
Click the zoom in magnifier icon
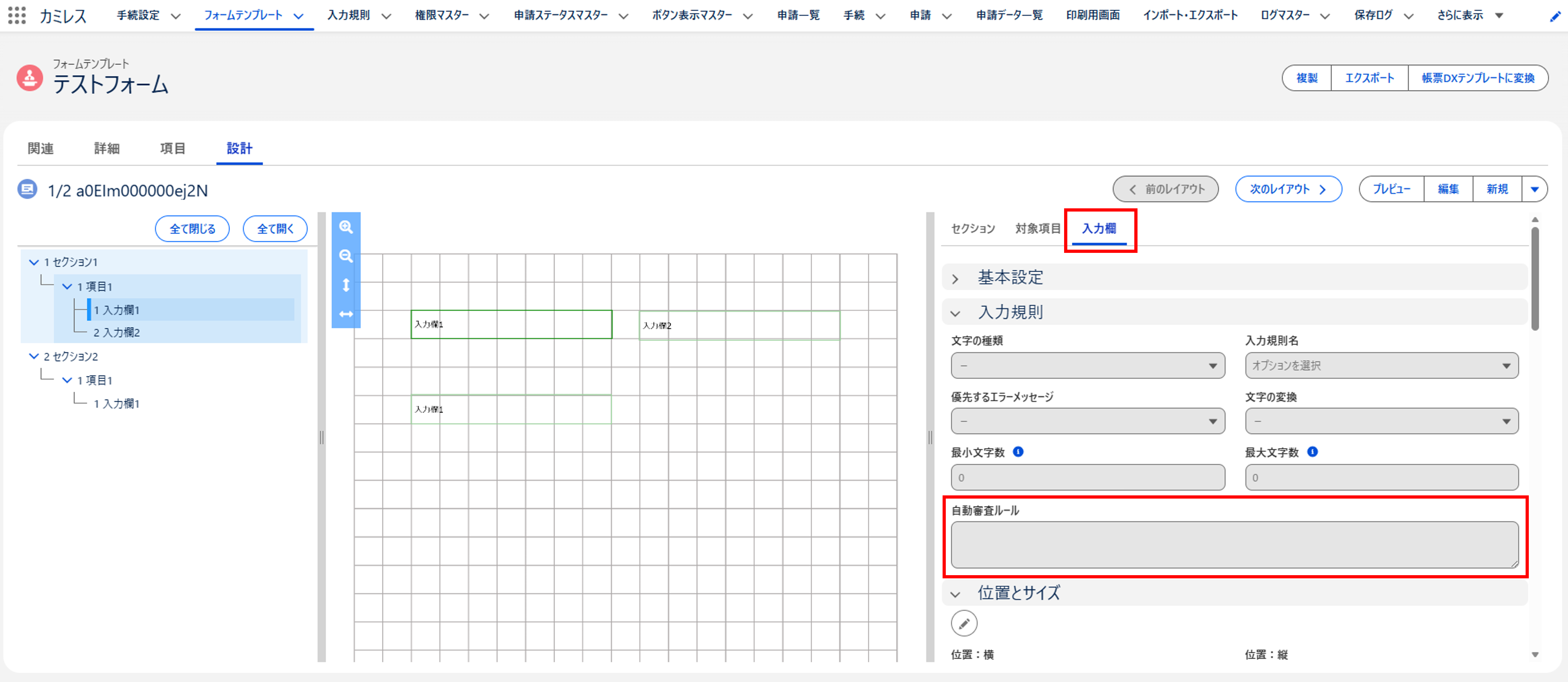(346, 227)
